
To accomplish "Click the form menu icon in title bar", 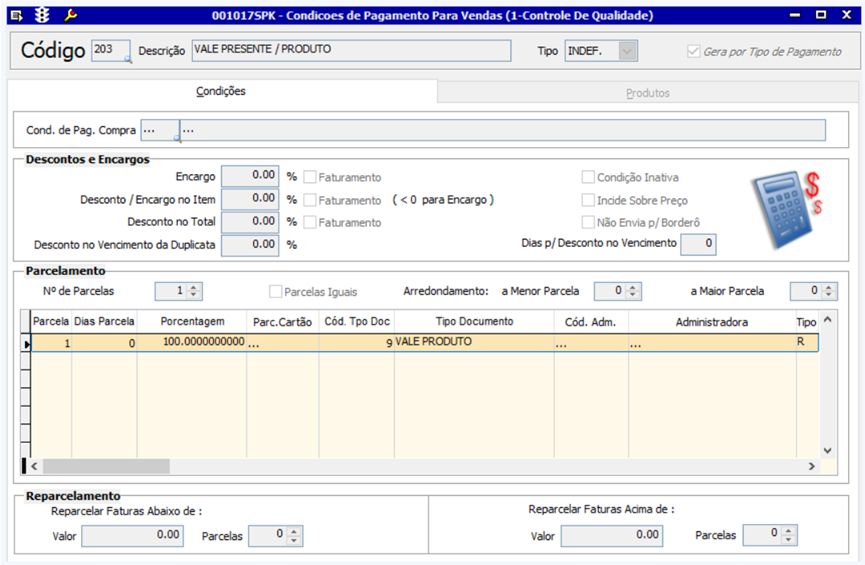I will tap(16, 15).
